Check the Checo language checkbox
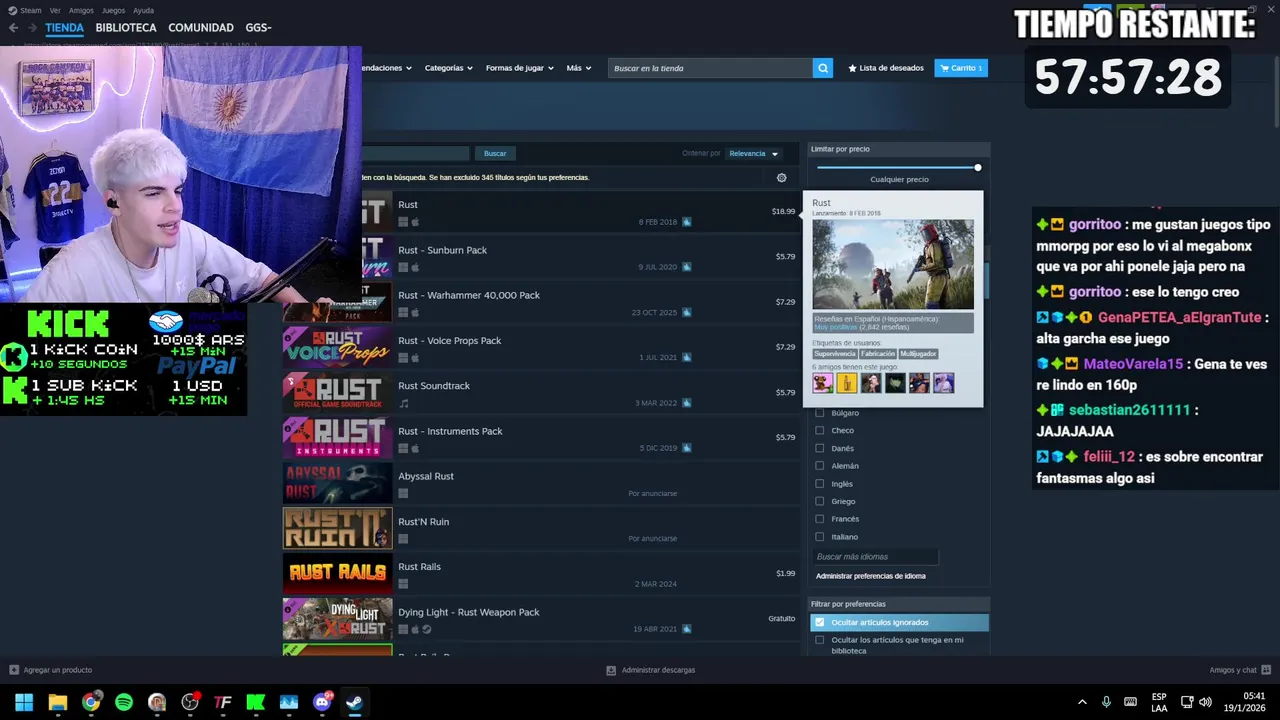1280x720 pixels. pos(820,430)
